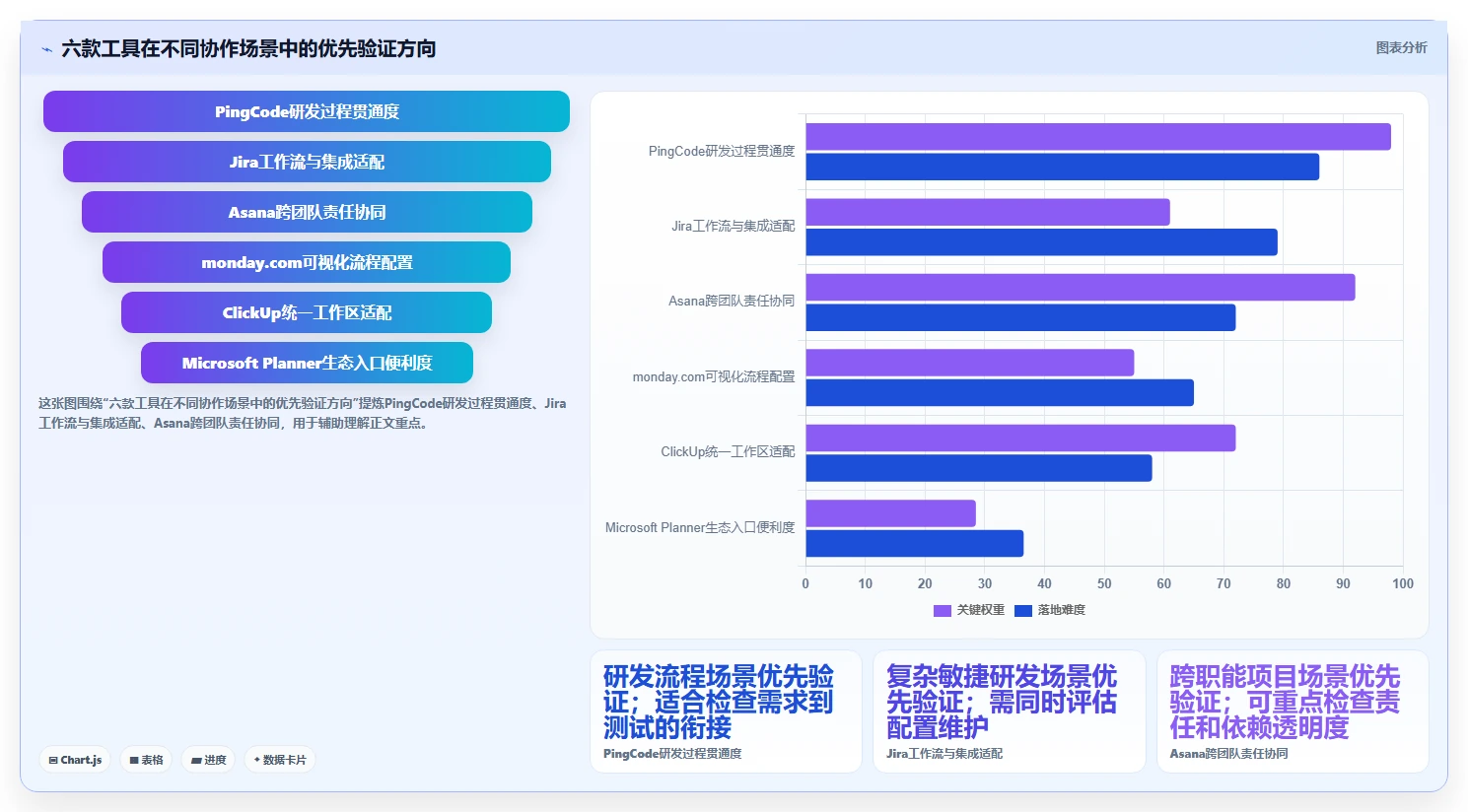Click PingCode purple 关键权重 chart bar

[x=1098, y=137]
